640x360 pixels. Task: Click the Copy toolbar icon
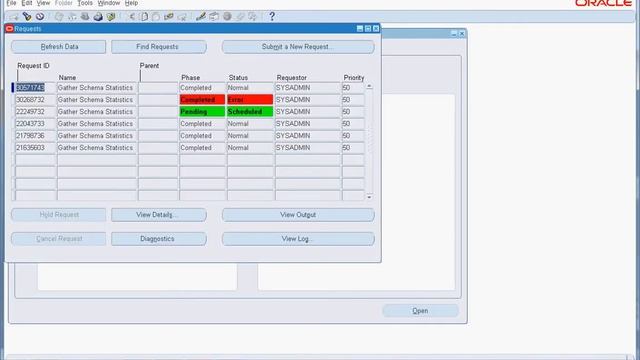click(144, 17)
